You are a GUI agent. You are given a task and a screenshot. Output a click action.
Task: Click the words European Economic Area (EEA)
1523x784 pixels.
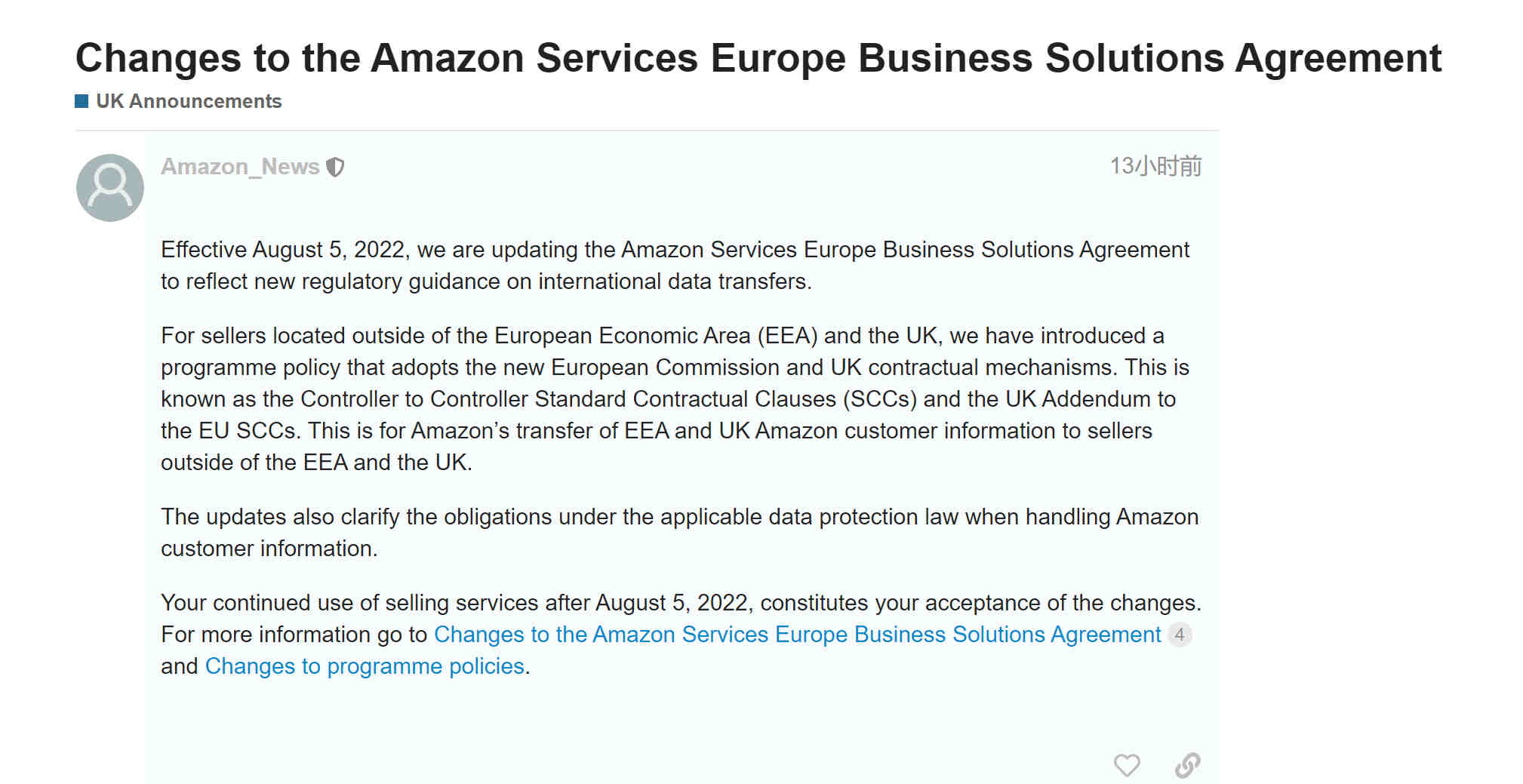tap(656, 336)
